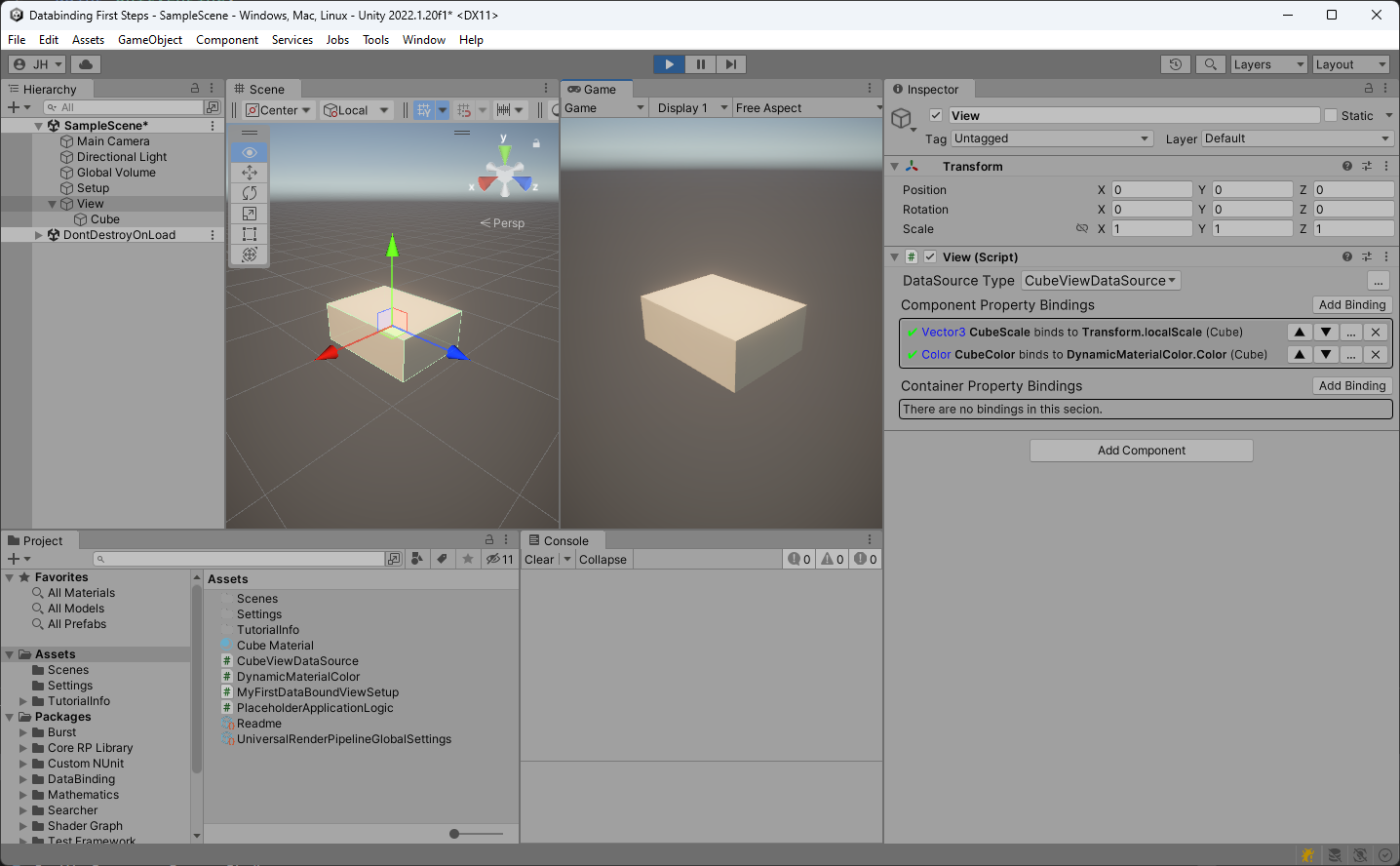Expand DontDestroyOnLoad in Hierarchy
1400x866 pixels.
39,235
